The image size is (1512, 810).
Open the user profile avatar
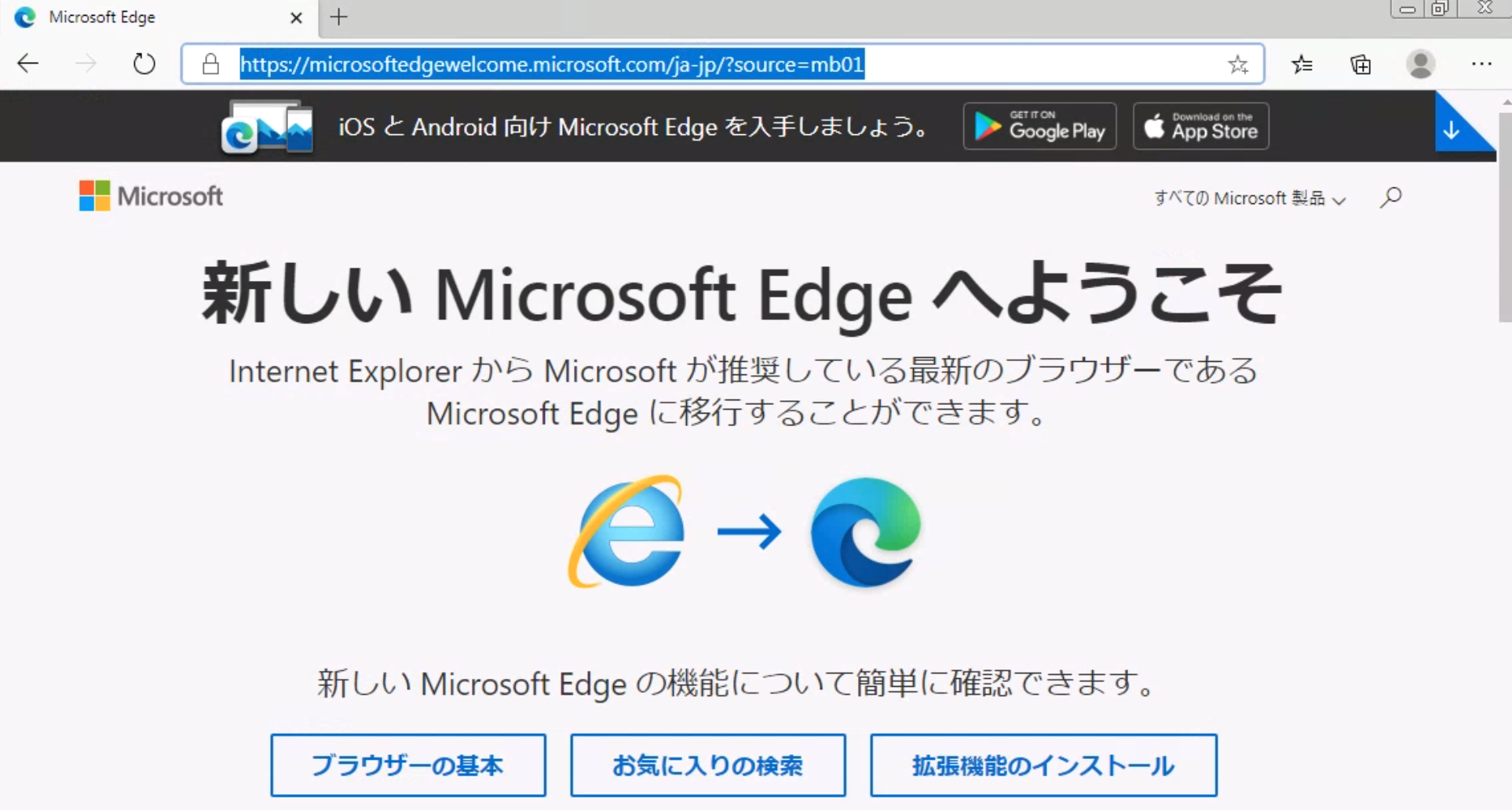coord(1421,64)
